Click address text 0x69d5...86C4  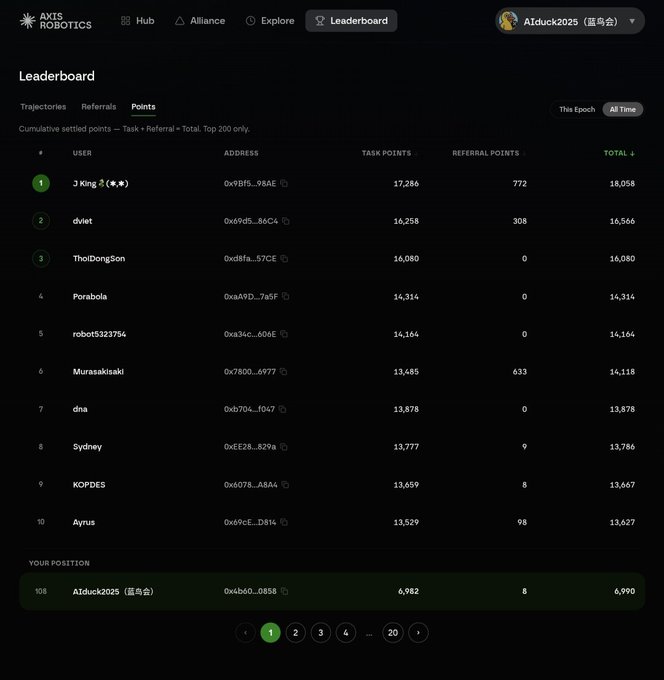click(x=251, y=221)
